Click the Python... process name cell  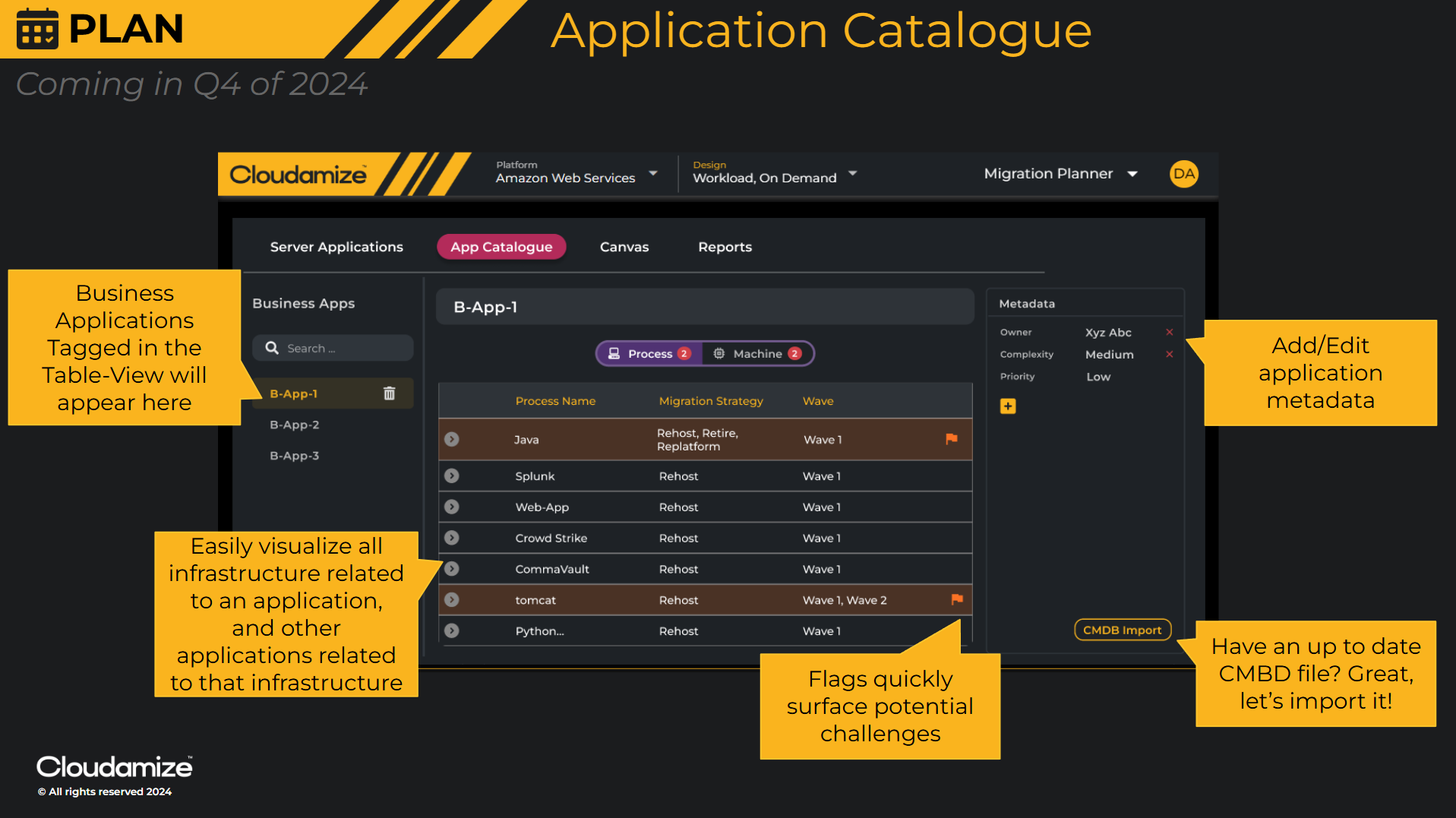click(x=539, y=631)
